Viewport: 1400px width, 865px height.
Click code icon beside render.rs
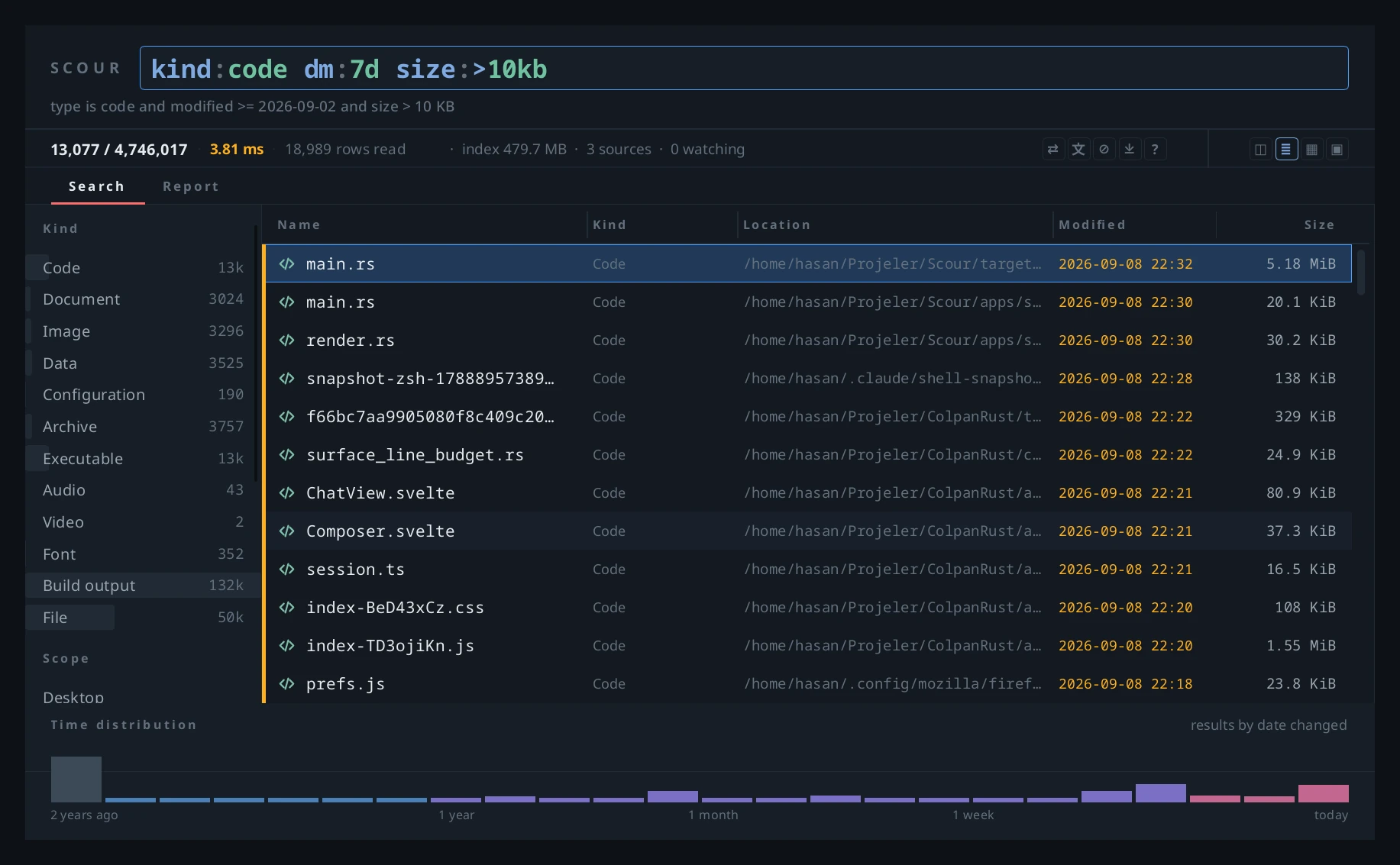coord(287,341)
